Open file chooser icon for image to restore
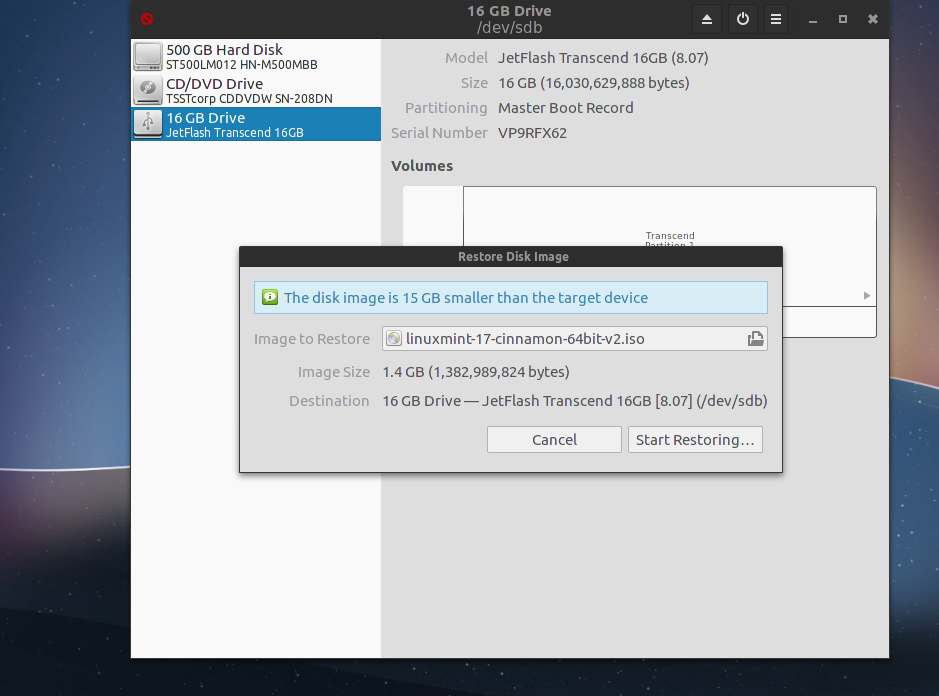939x696 pixels. pyautogui.click(x=755, y=339)
